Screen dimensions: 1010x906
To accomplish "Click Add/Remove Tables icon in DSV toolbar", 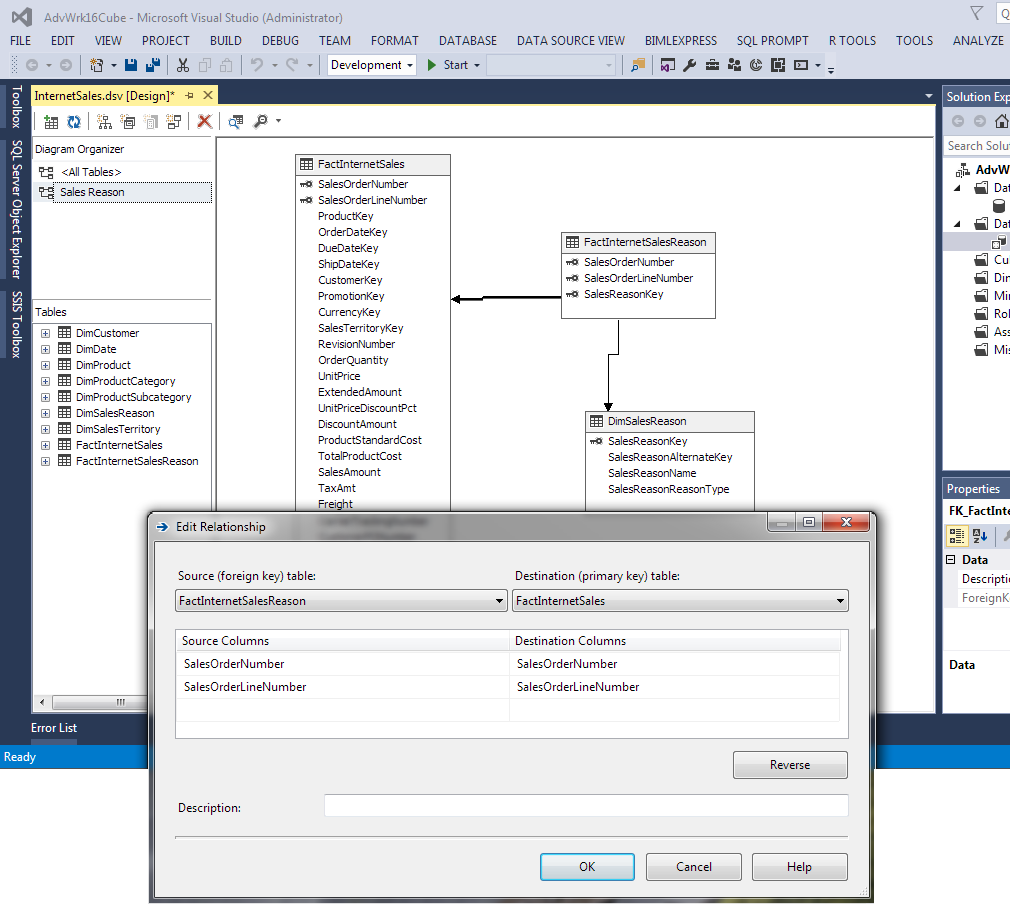I will pos(51,121).
